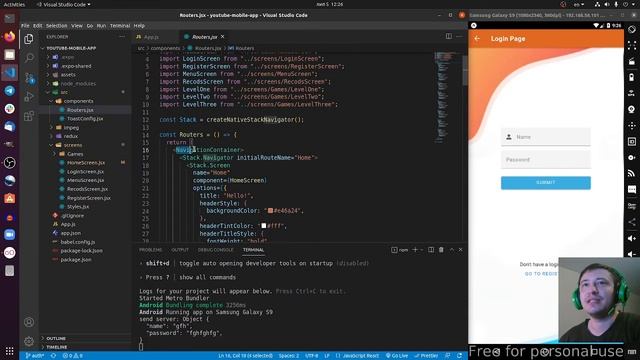Open Styles.jsx in the Explorer
Image resolution: width=640 pixels, height=360 pixels.
click(x=78, y=207)
